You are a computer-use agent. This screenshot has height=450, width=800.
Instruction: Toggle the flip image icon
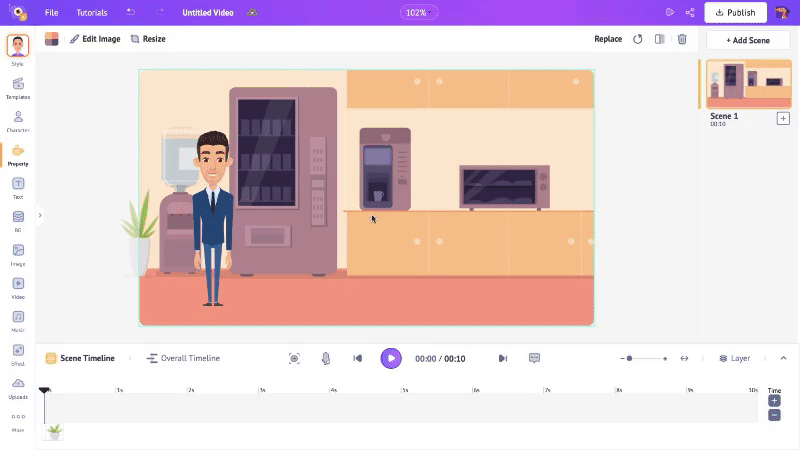coord(659,39)
